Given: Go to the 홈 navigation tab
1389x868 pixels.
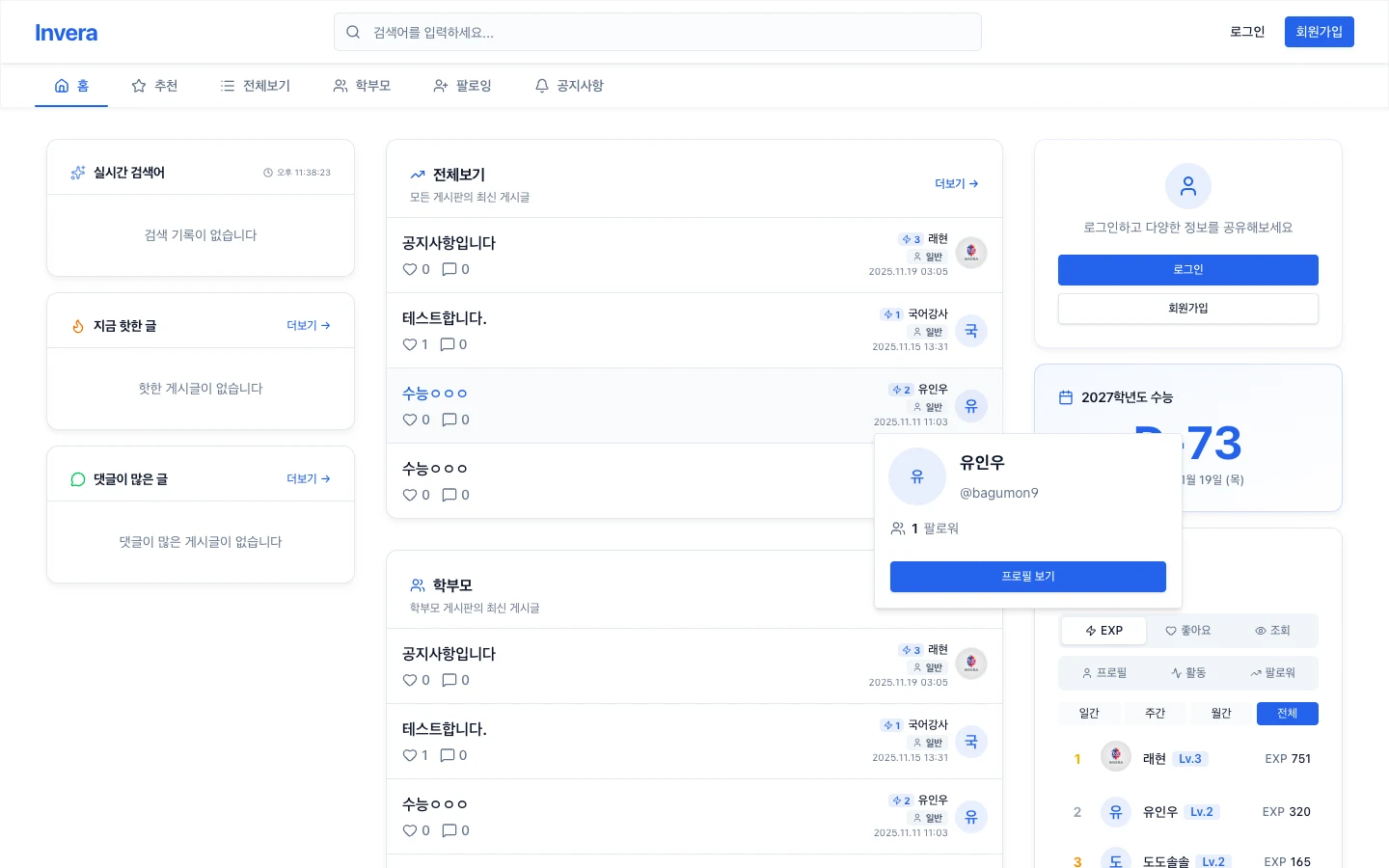Looking at the screenshot, I should pyautogui.click(x=71, y=86).
